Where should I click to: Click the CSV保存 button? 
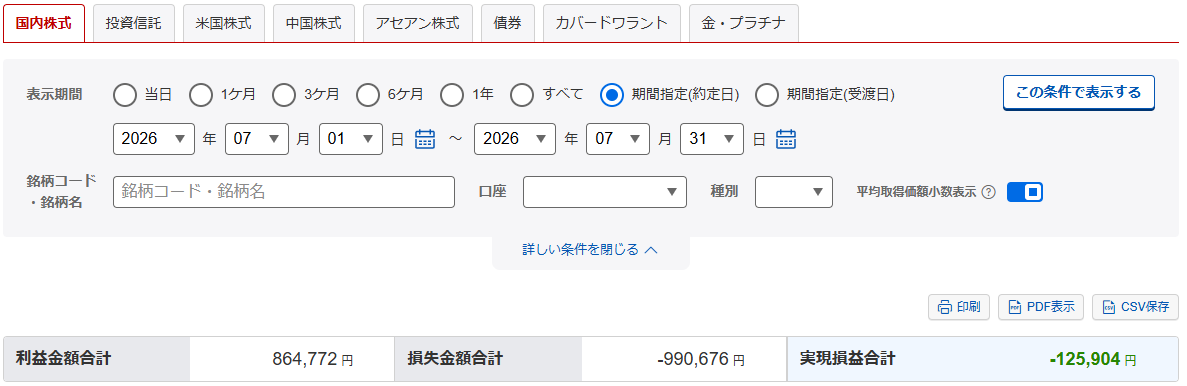pyautogui.click(x=1136, y=307)
